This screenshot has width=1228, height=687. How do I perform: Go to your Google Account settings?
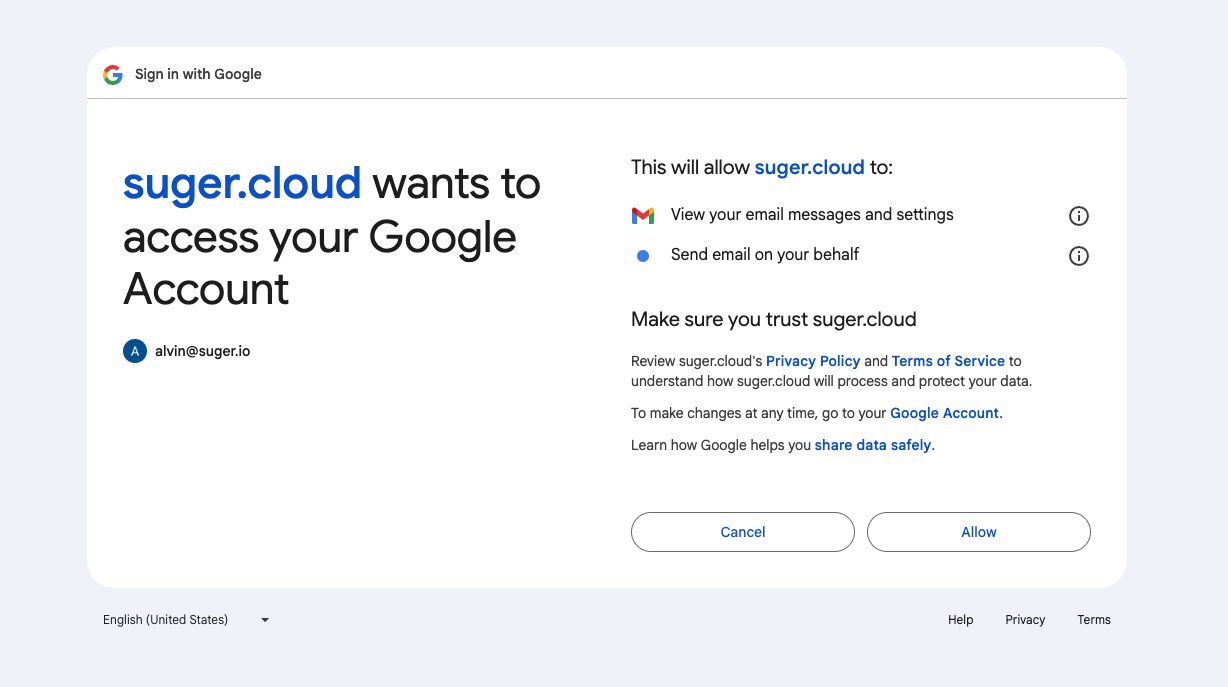943,413
